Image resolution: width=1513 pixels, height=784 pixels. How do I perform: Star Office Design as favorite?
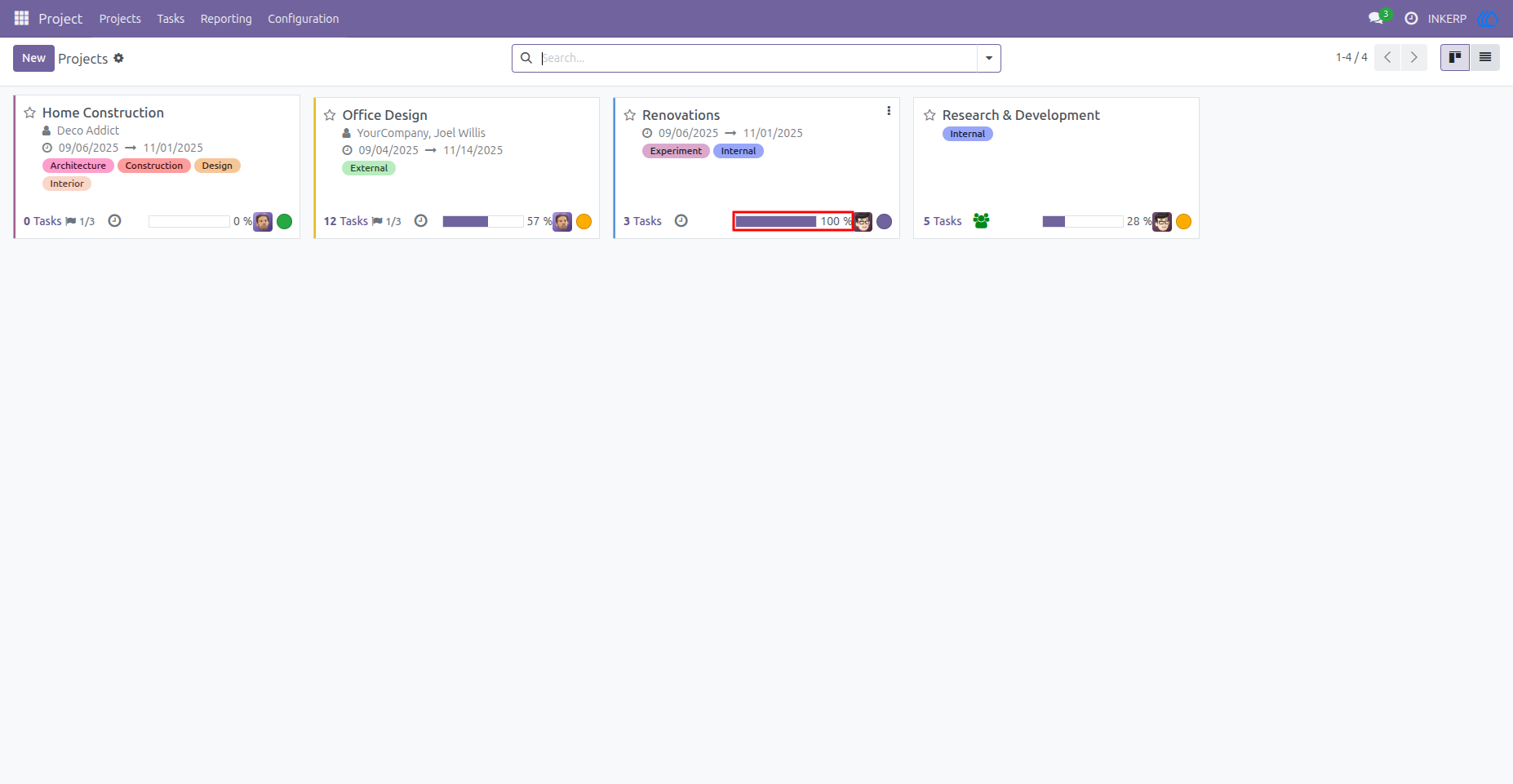click(330, 115)
